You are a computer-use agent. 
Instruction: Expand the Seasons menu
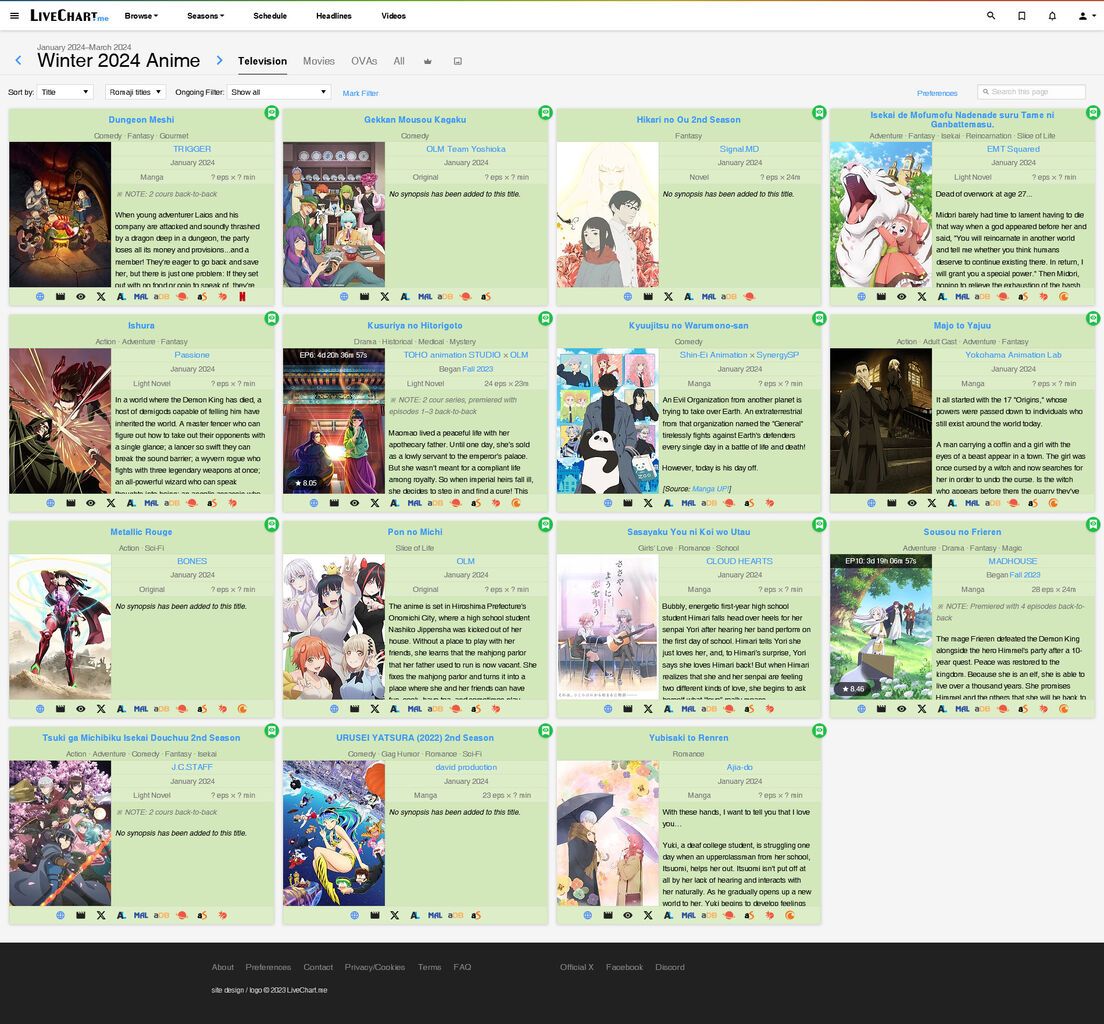point(205,15)
